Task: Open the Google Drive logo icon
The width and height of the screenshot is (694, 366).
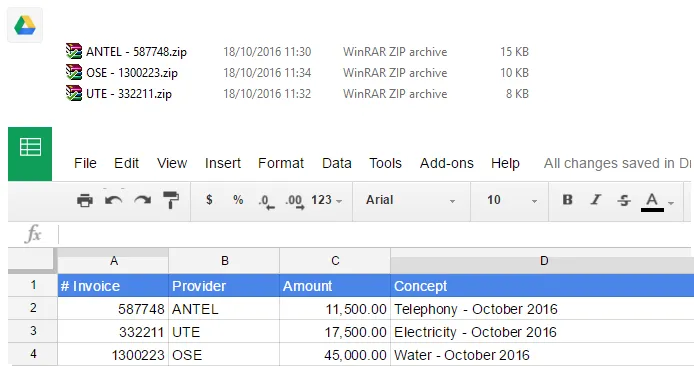Action: pos(25,25)
